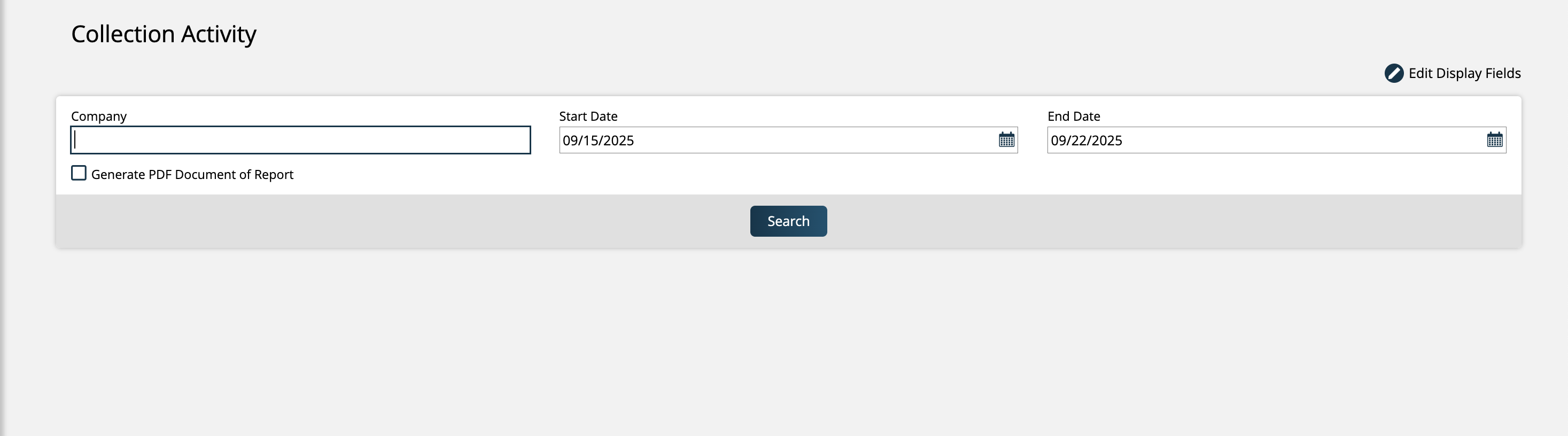Viewport: 1568px width, 436px height.
Task: Open the Start Date calendar picker
Action: point(1006,140)
